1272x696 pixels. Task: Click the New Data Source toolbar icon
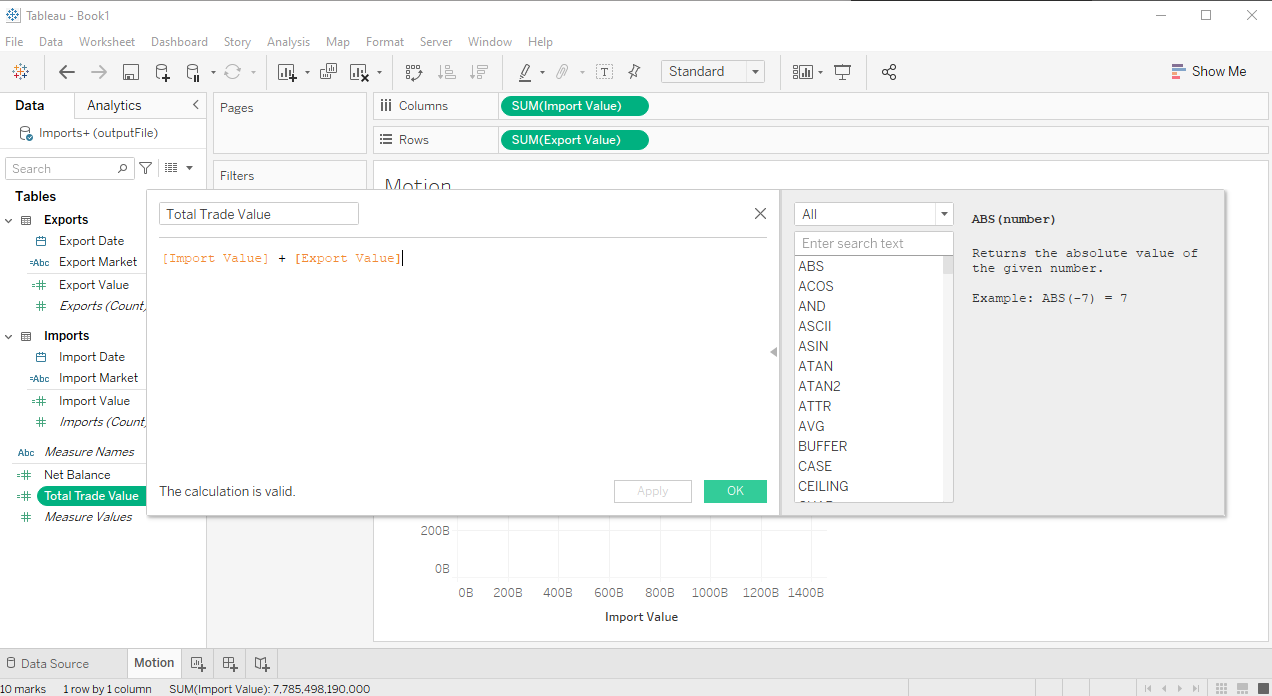tap(162, 72)
